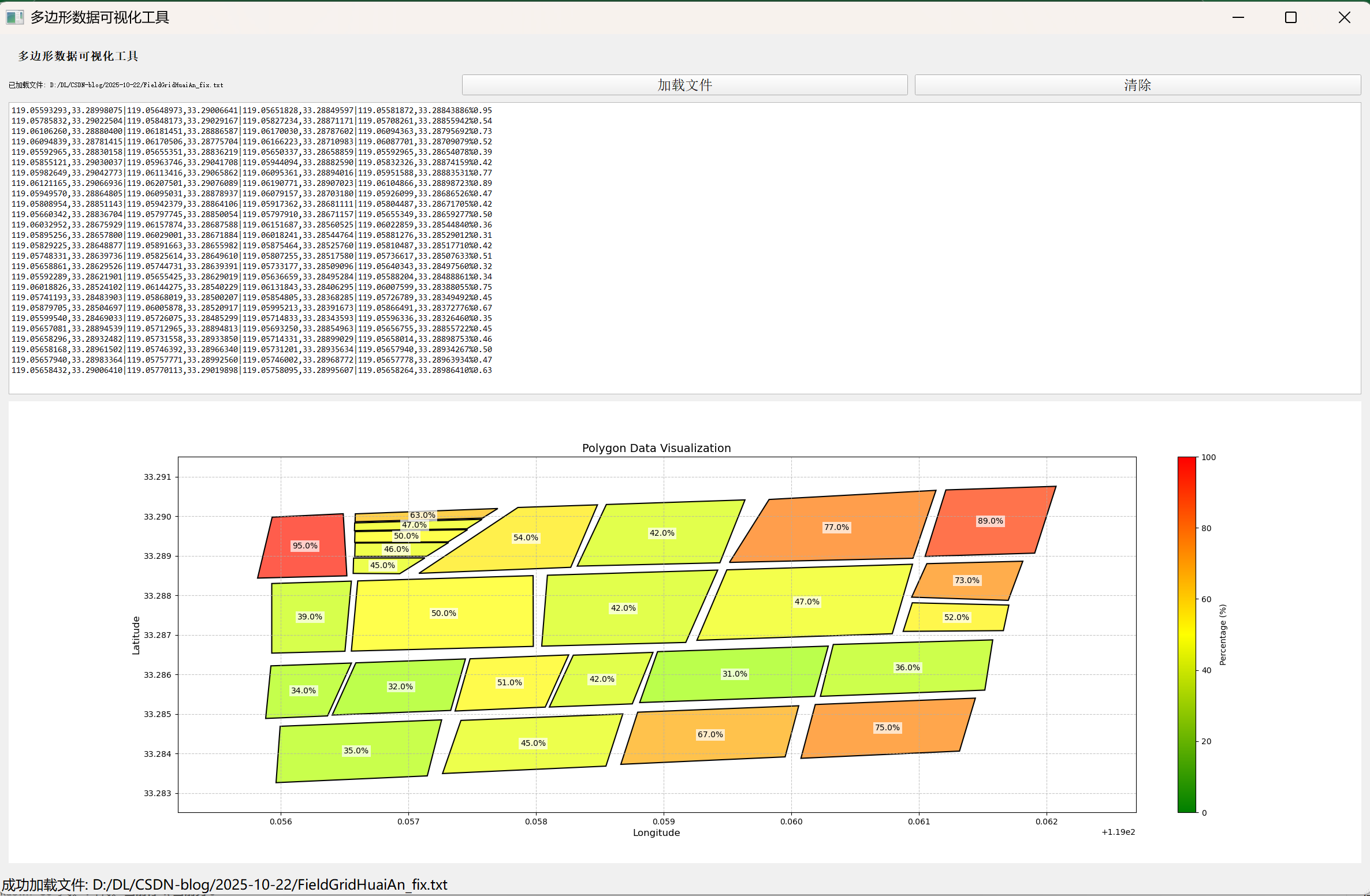1370x896 pixels.
Task: Close the polygon visualization window
Action: [1344, 17]
